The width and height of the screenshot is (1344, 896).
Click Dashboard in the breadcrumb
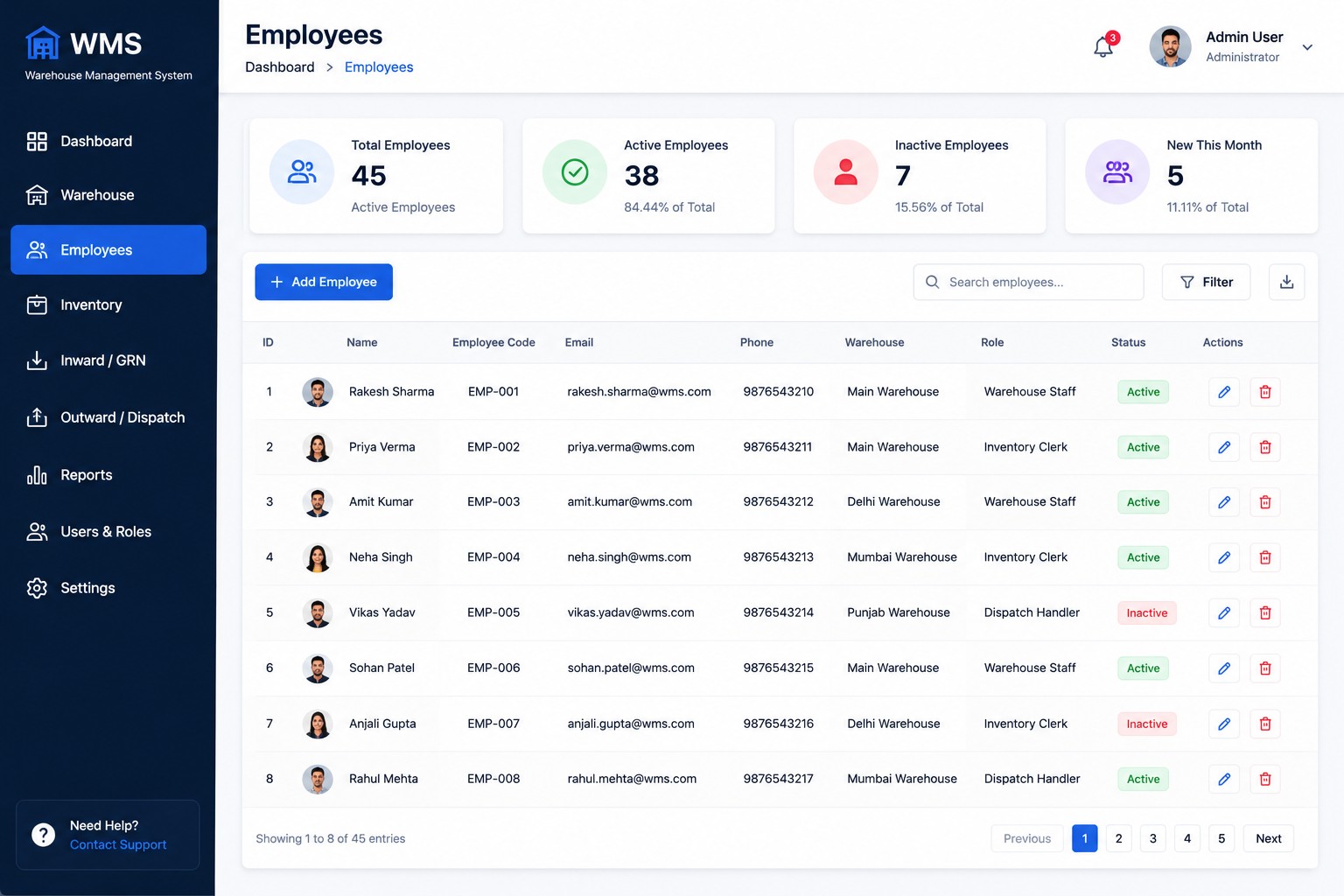280,67
